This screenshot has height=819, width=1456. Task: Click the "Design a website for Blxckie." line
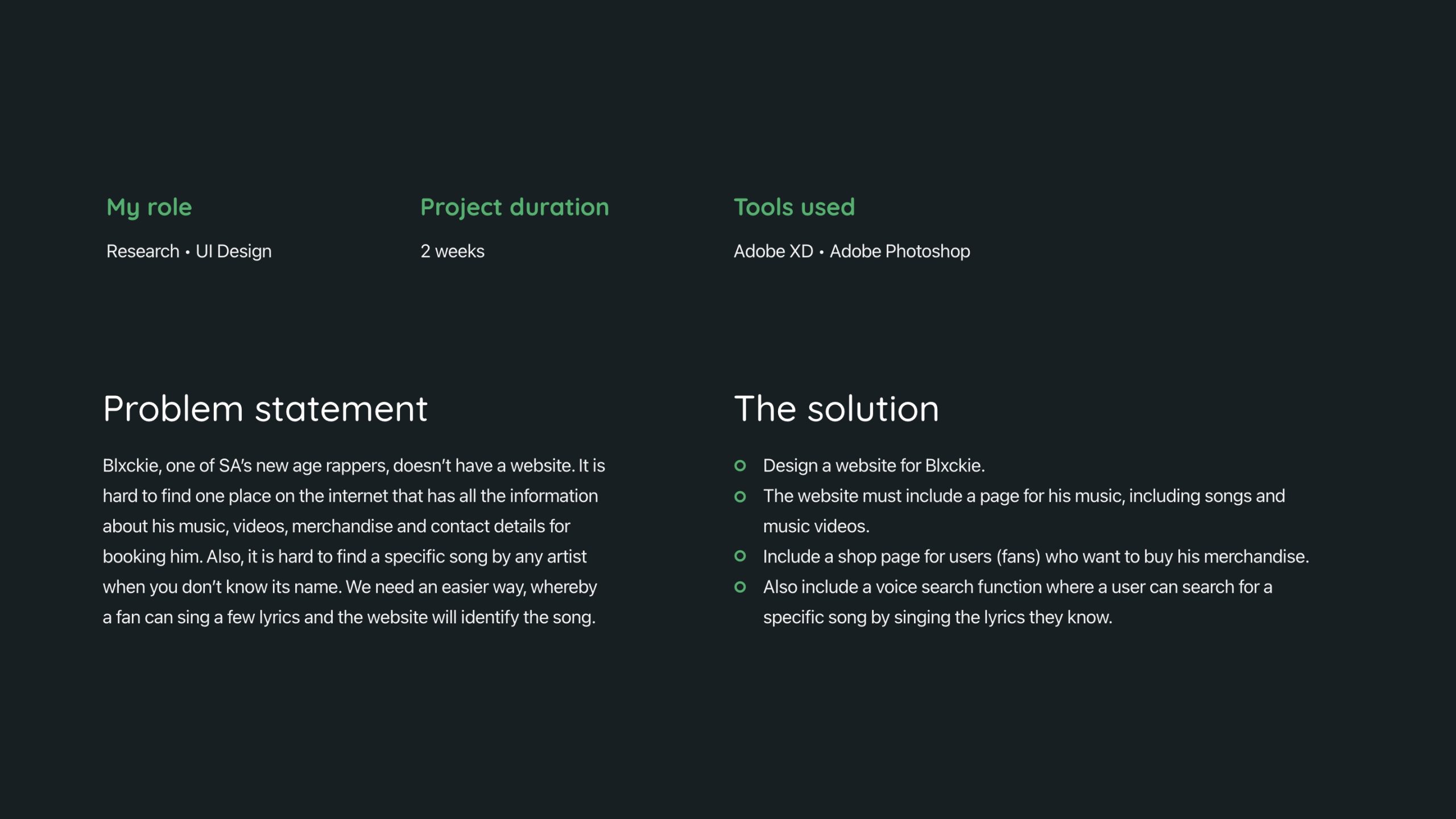pyautogui.click(x=874, y=466)
